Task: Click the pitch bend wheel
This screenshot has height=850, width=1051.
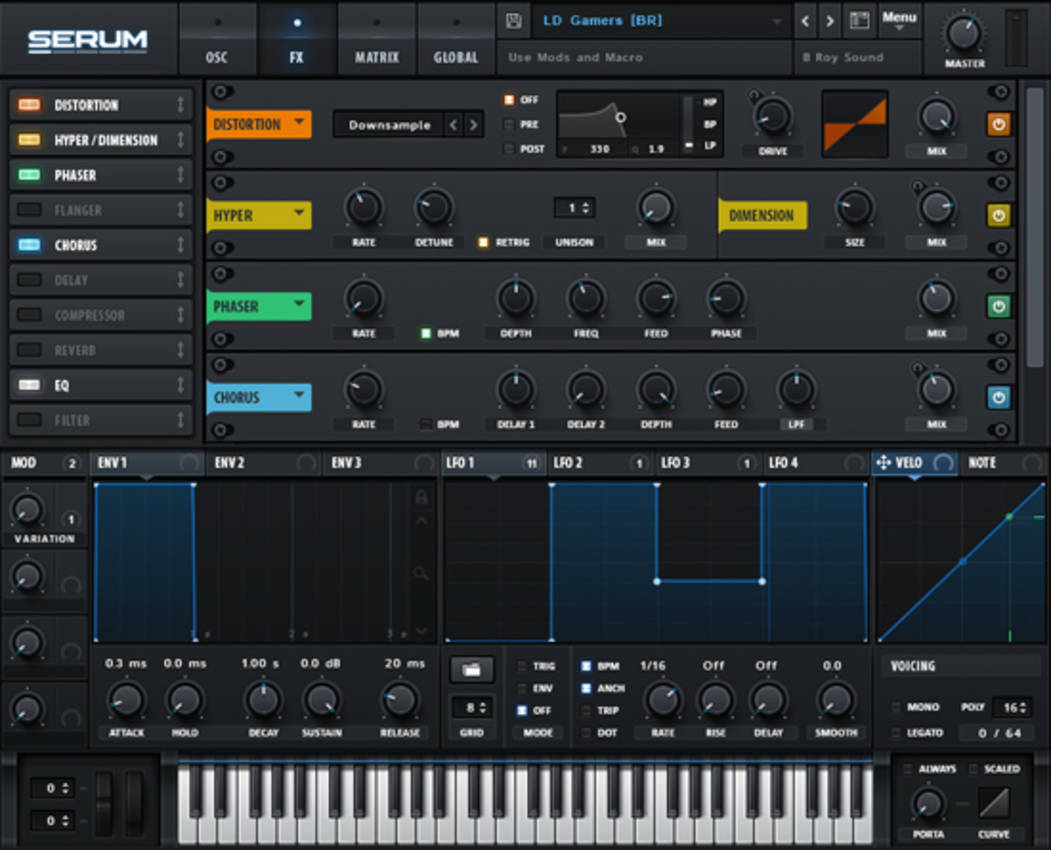Action: point(104,802)
